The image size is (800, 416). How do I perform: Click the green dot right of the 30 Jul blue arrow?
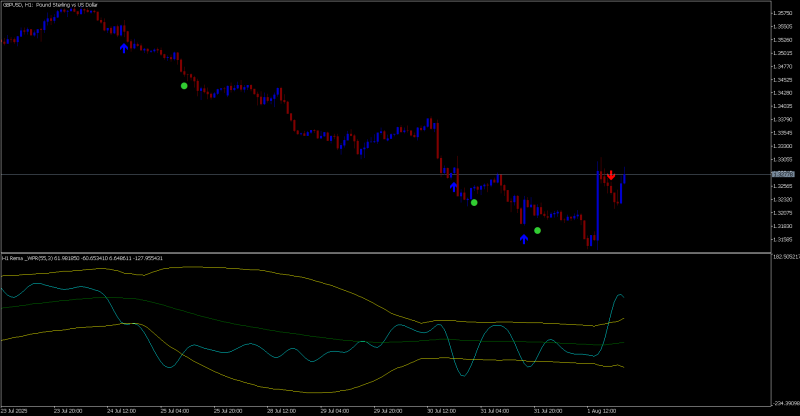[x=474, y=203]
